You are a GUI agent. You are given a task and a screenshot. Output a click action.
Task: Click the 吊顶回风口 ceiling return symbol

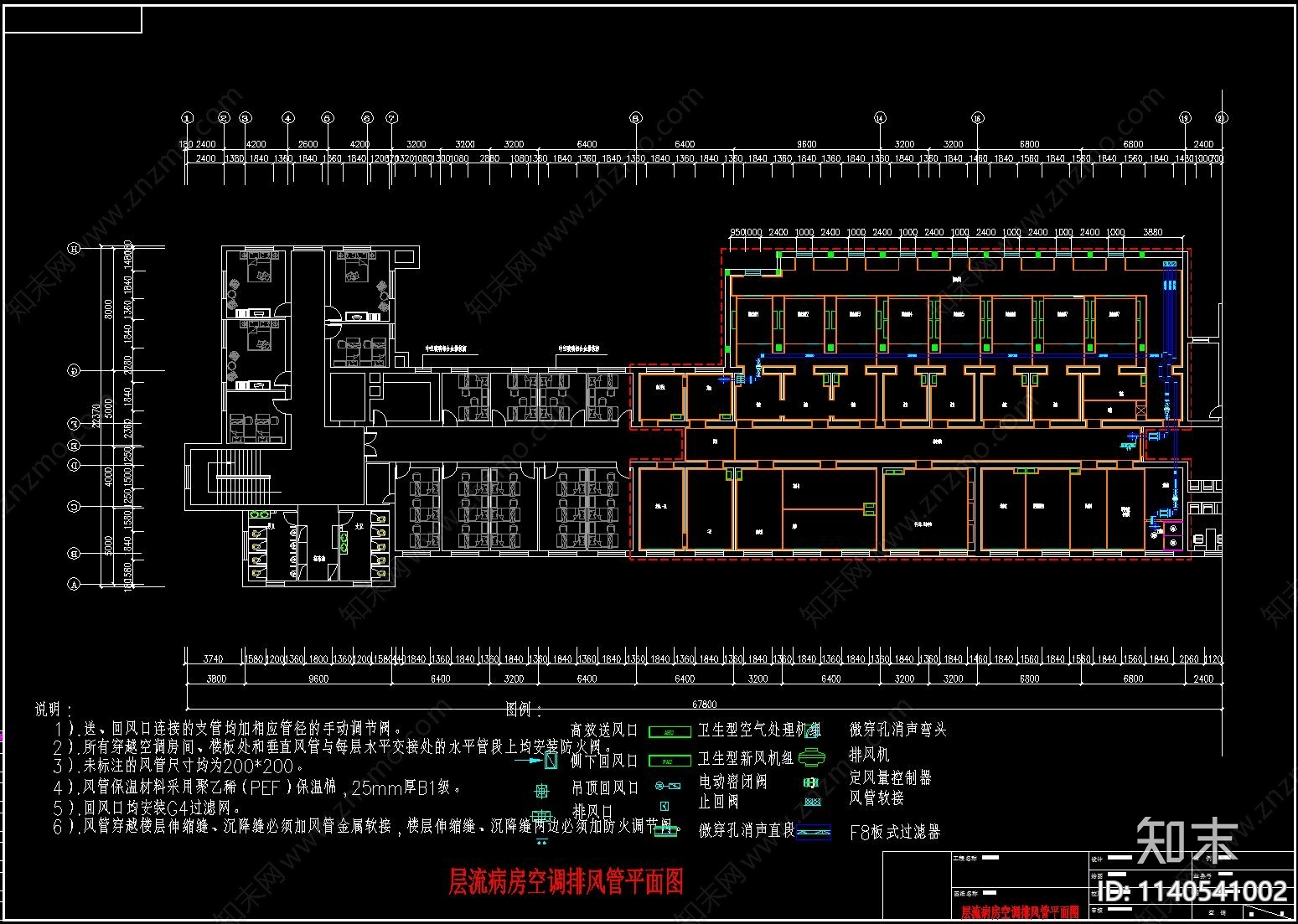542,791
